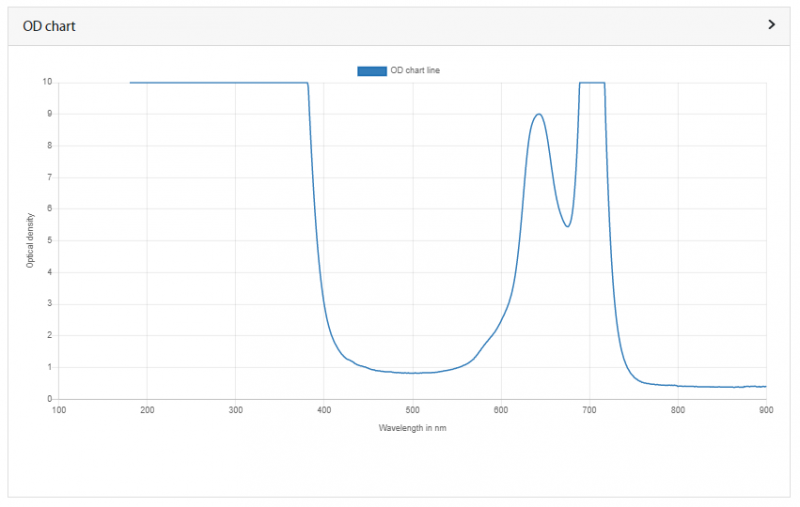Click the 5 label on y-axis

49,240
